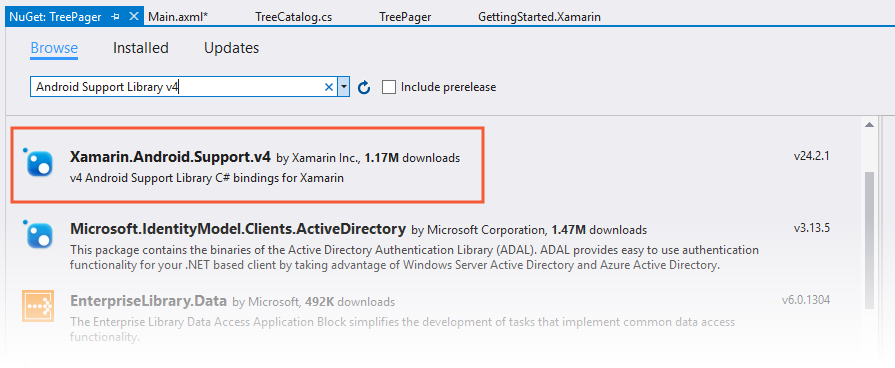Click the scroll up arrow of package list

pos(869,124)
